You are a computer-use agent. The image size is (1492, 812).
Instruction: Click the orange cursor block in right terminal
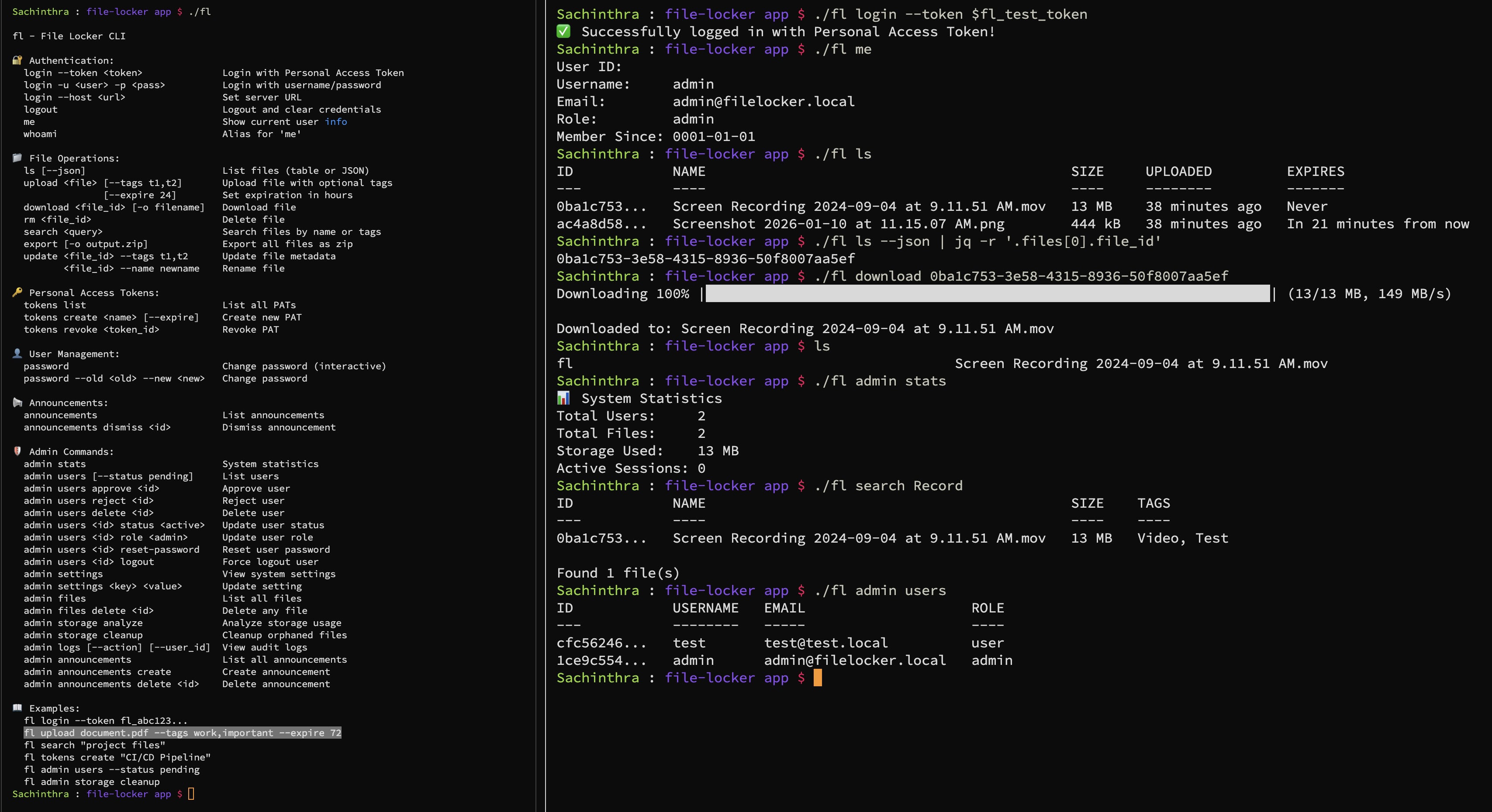(x=817, y=678)
